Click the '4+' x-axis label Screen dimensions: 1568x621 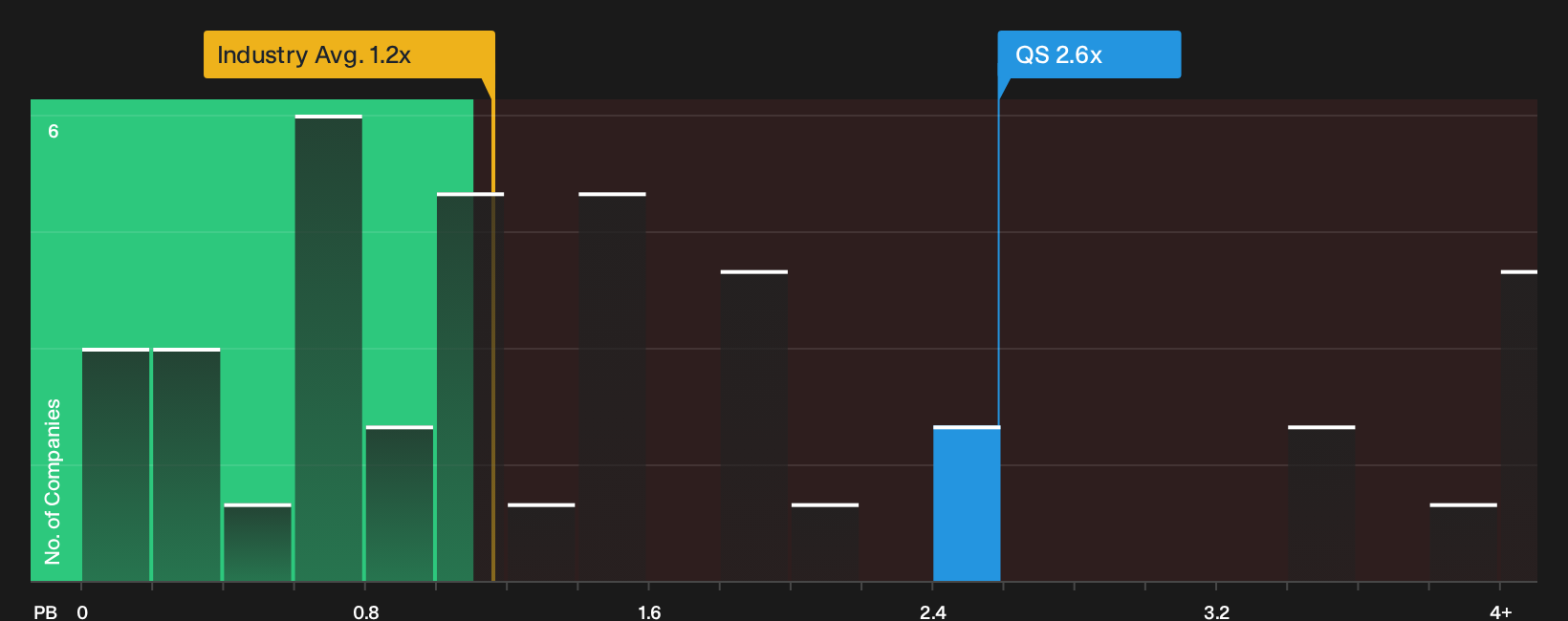1501,612
